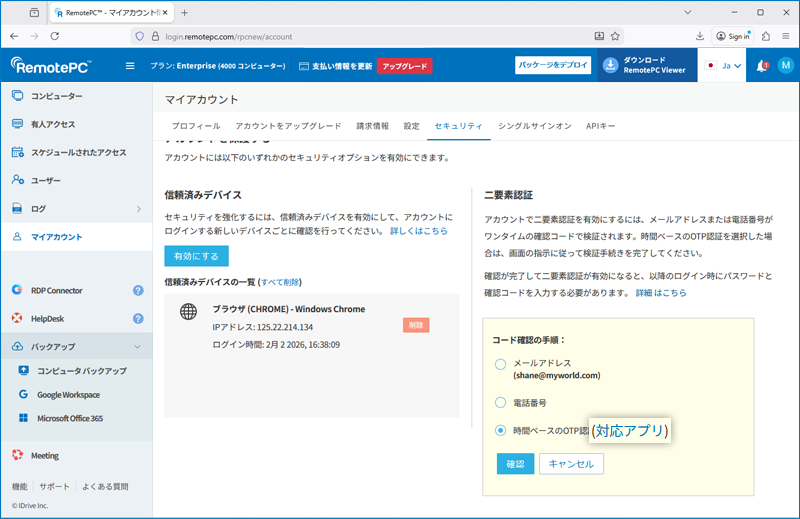Open the notifications bell
Viewport: 800px width, 519px height.
pos(761,66)
